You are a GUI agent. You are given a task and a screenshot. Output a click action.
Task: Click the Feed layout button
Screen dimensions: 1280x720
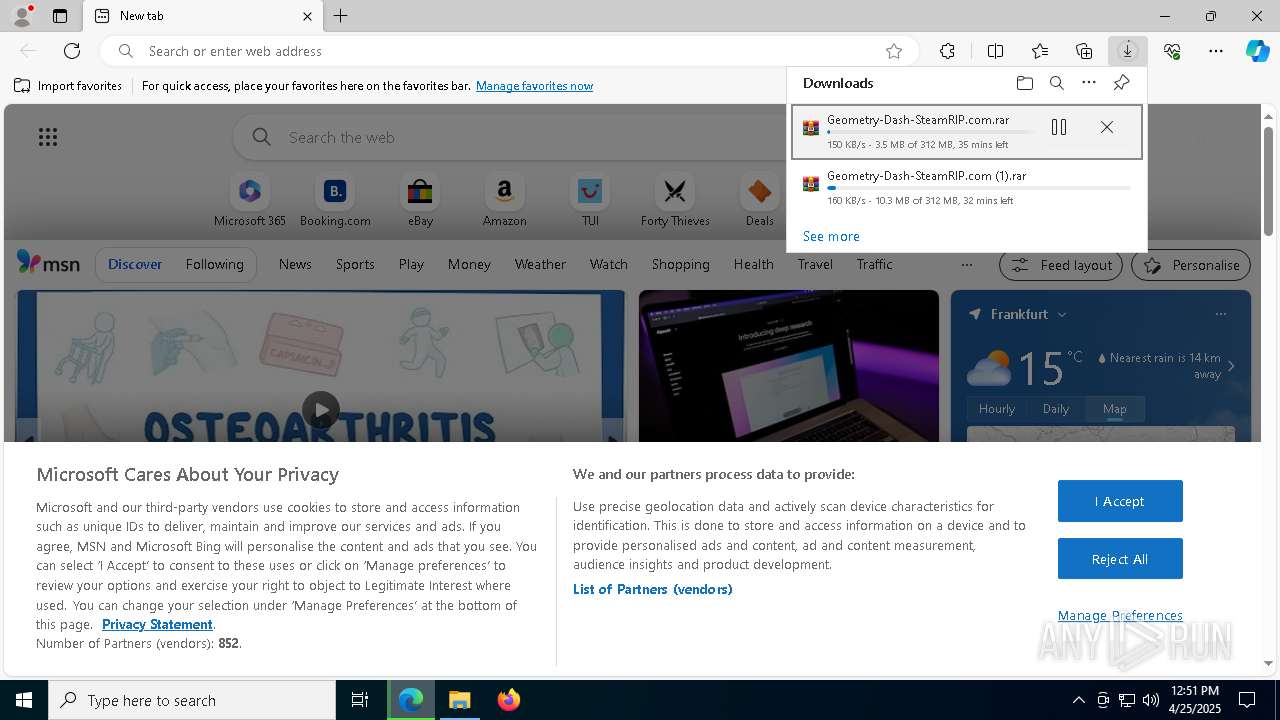1061,265
